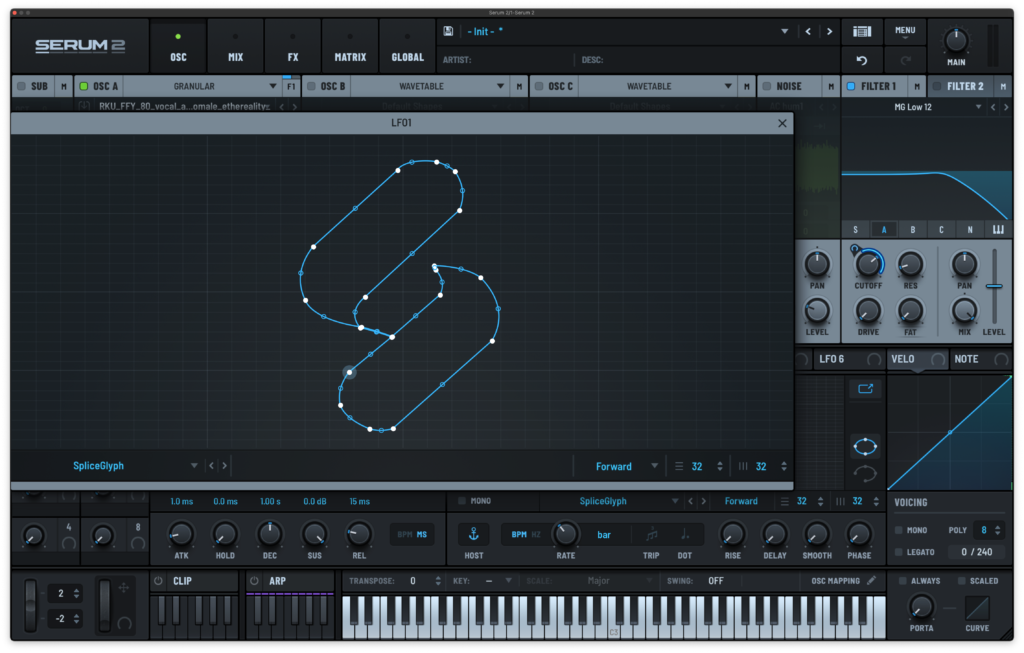Edit OSC mapping with the pencil icon
This screenshot has height=653, width=1024.
[871, 581]
